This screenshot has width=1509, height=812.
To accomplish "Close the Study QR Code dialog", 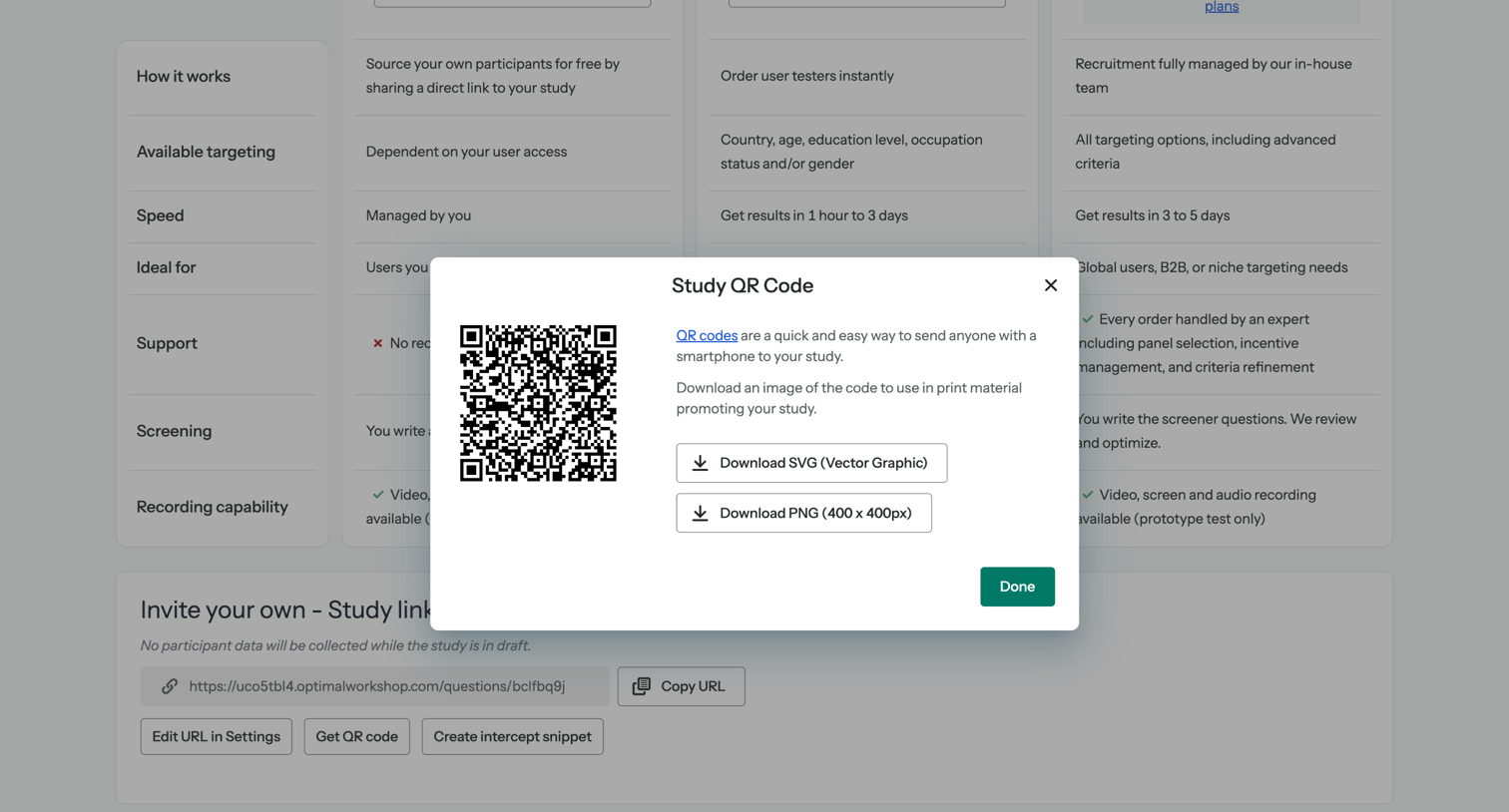I will pyautogui.click(x=1051, y=285).
